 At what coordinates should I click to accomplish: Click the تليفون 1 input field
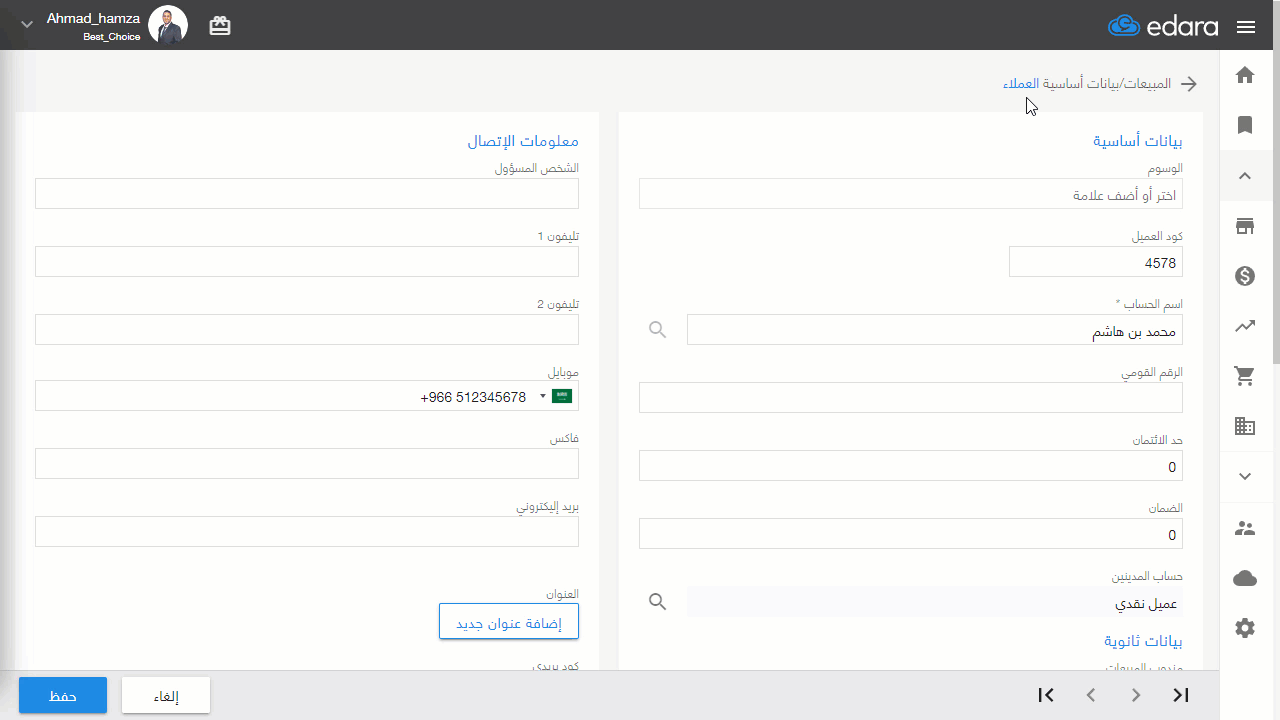click(x=307, y=262)
